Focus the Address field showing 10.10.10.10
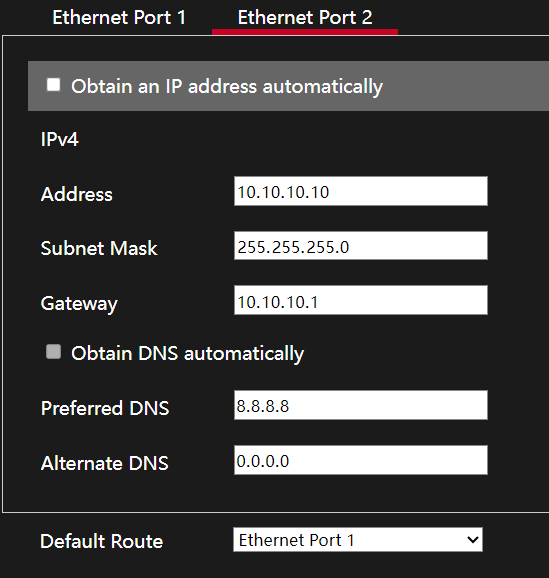The width and height of the screenshot is (549, 578). tap(361, 191)
